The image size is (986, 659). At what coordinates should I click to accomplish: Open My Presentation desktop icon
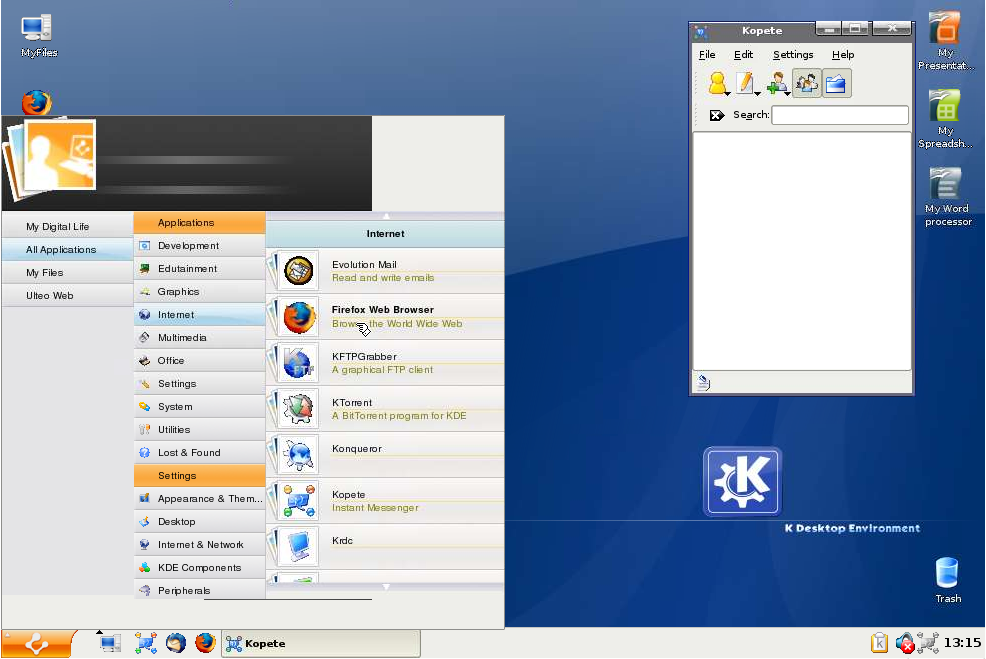pos(944,41)
